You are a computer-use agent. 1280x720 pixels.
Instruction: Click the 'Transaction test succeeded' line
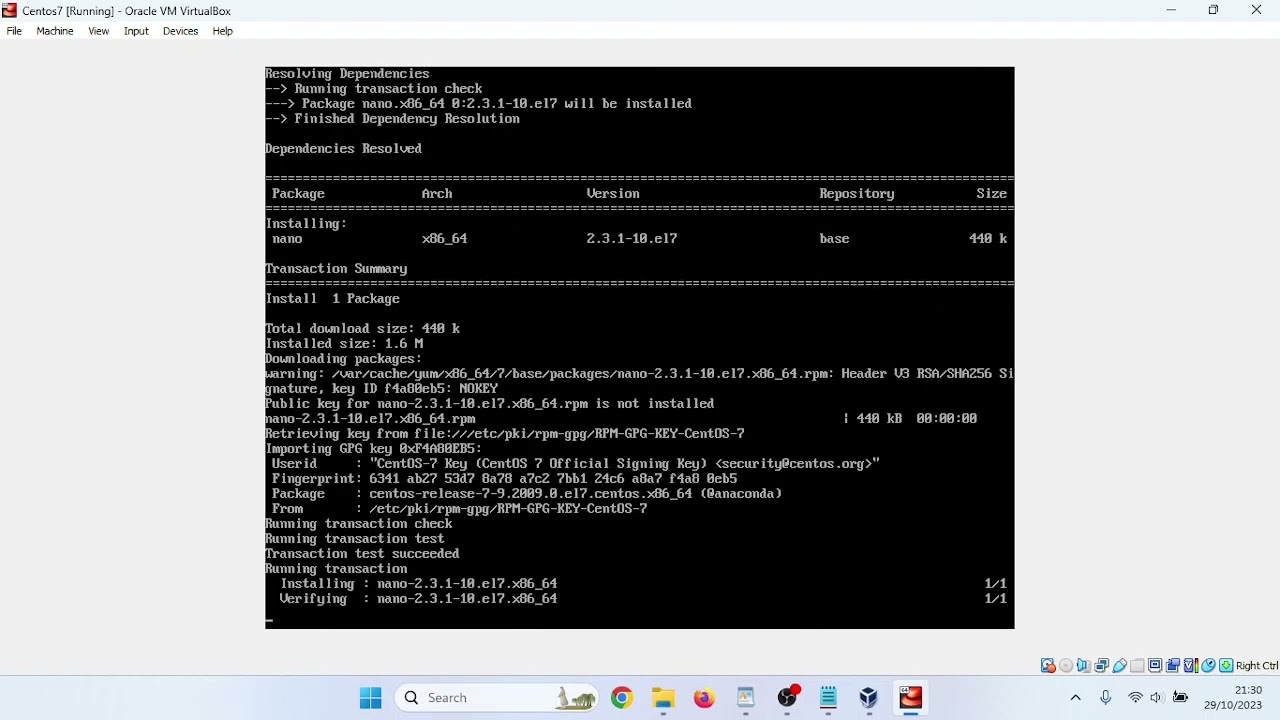pos(363,554)
